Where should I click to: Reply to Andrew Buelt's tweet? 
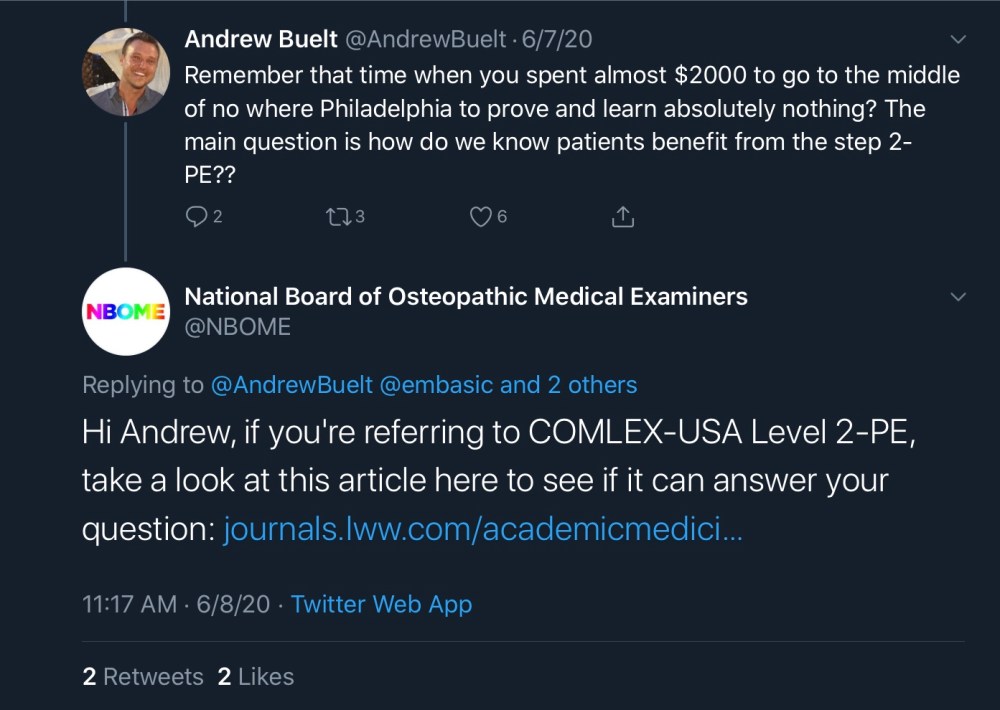tap(197, 216)
